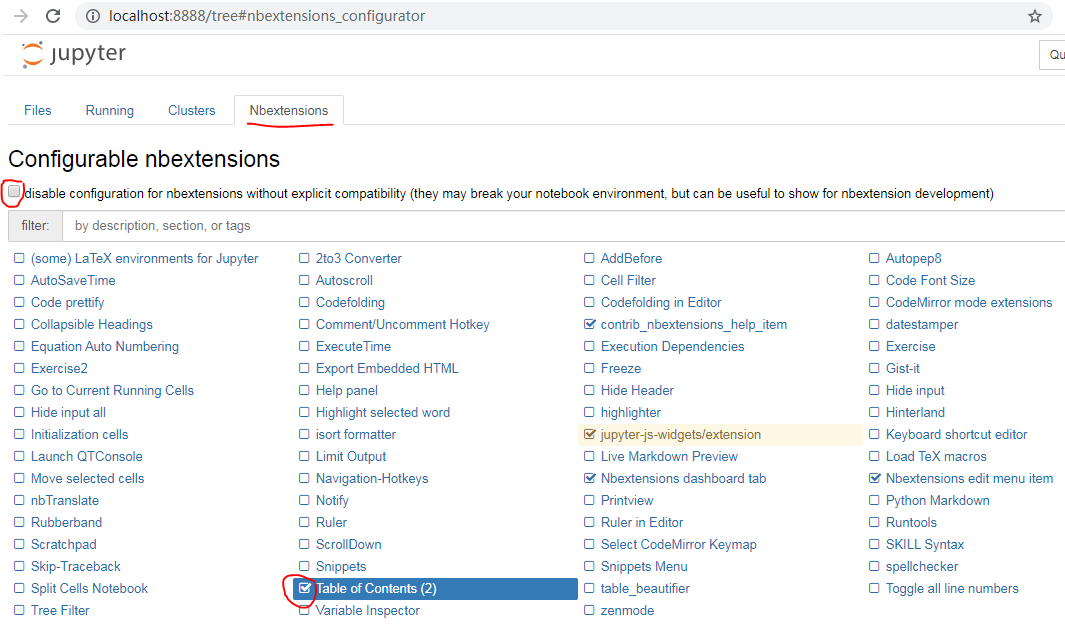The height and width of the screenshot is (631, 1065).
Task: Select the Code Font Size link
Action: tap(930, 280)
